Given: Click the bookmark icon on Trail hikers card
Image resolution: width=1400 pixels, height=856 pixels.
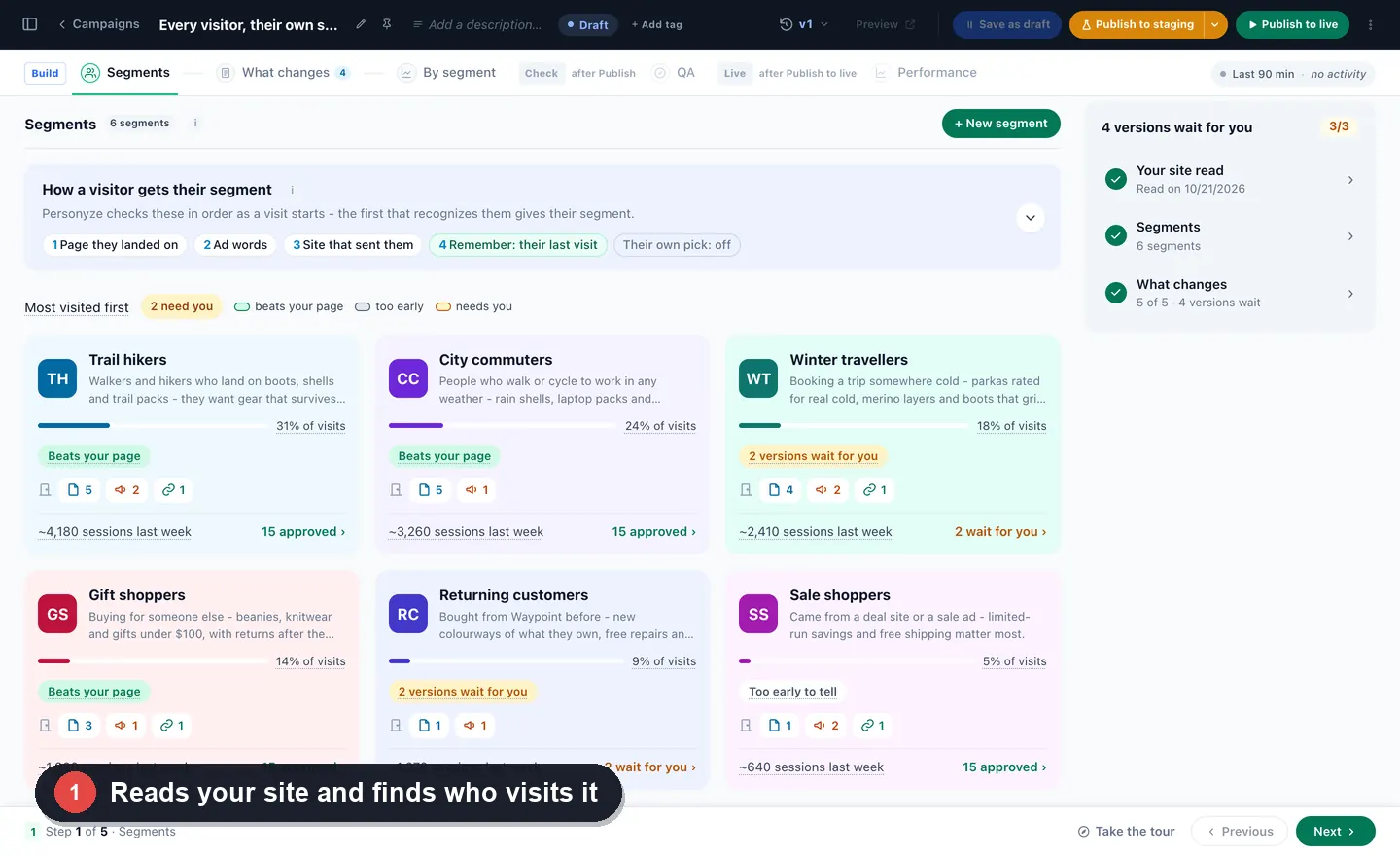Looking at the screenshot, I should [x=45, y=490].
